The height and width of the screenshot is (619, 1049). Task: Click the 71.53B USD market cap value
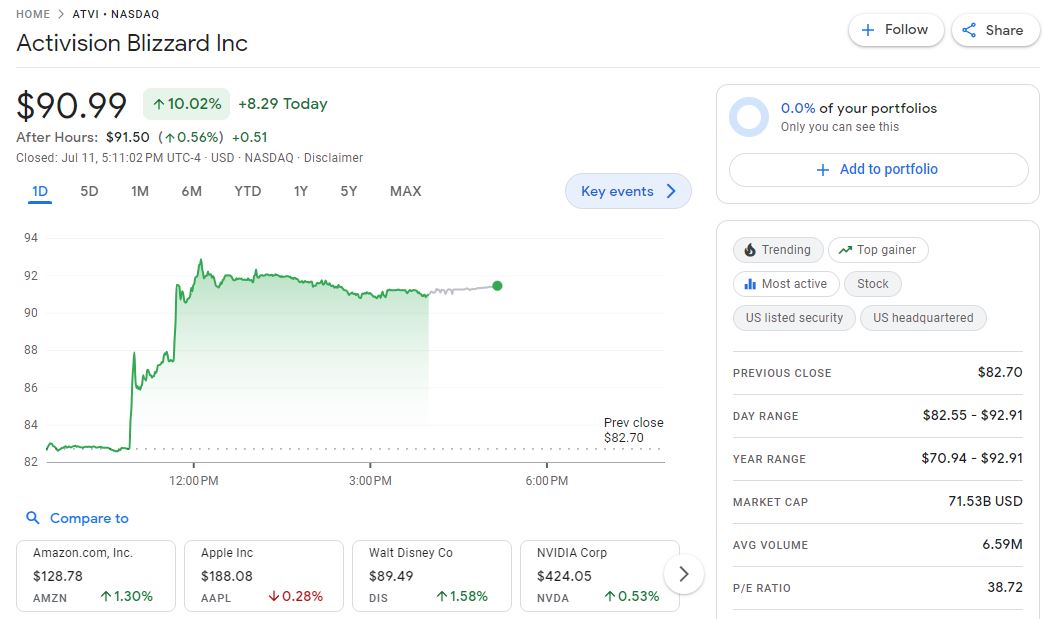[985, 501]
